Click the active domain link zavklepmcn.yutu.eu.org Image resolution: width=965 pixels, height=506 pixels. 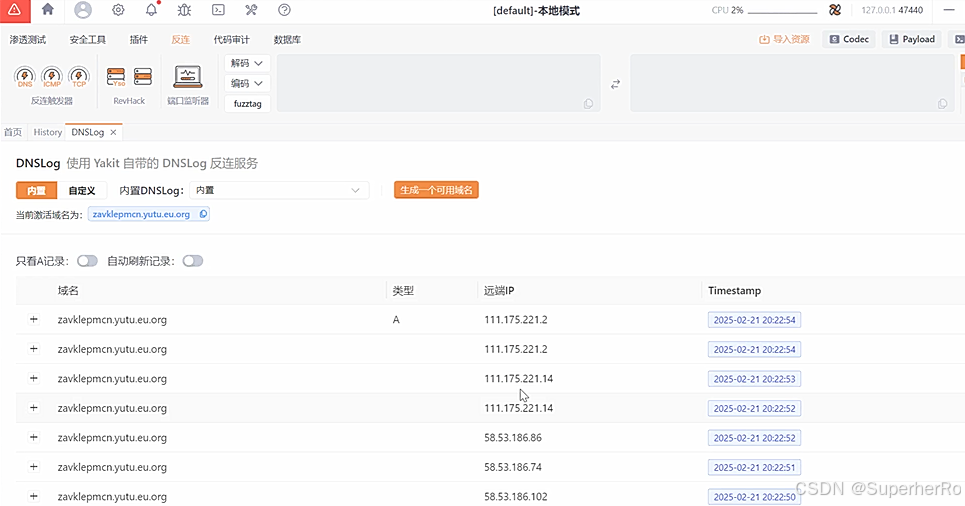(x=141, y=214)
